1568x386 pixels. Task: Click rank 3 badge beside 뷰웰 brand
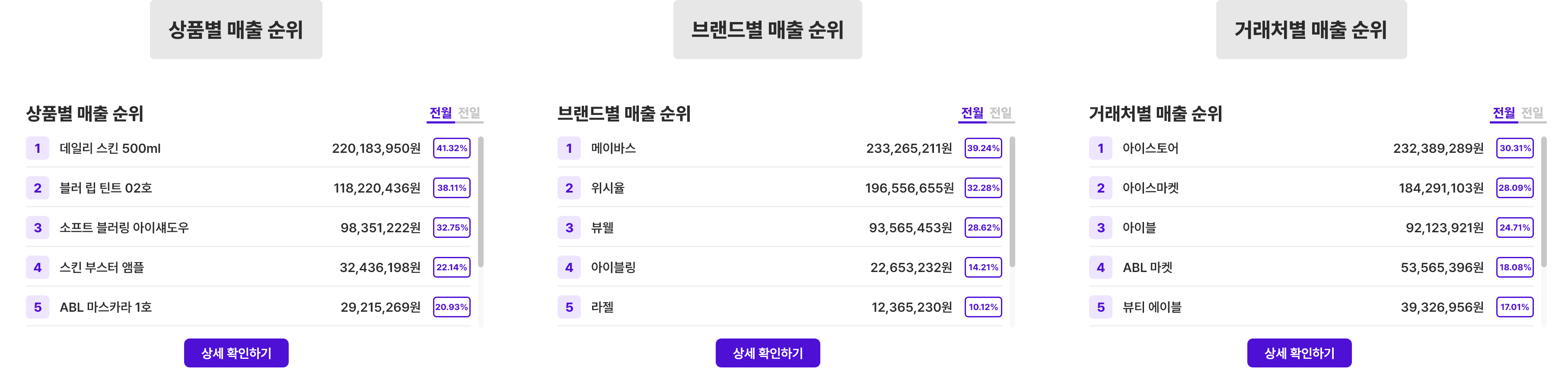point(568,228)
